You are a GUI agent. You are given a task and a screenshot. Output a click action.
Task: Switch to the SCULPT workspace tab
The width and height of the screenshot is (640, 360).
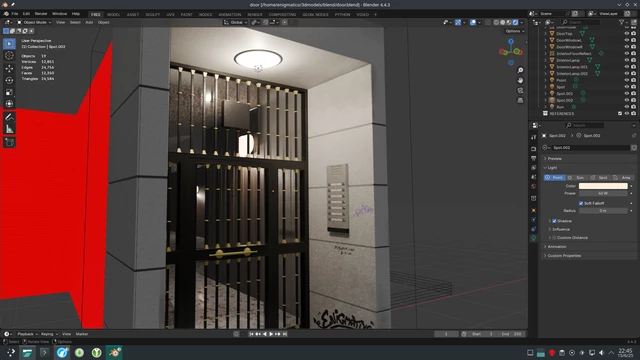[153, 15]
